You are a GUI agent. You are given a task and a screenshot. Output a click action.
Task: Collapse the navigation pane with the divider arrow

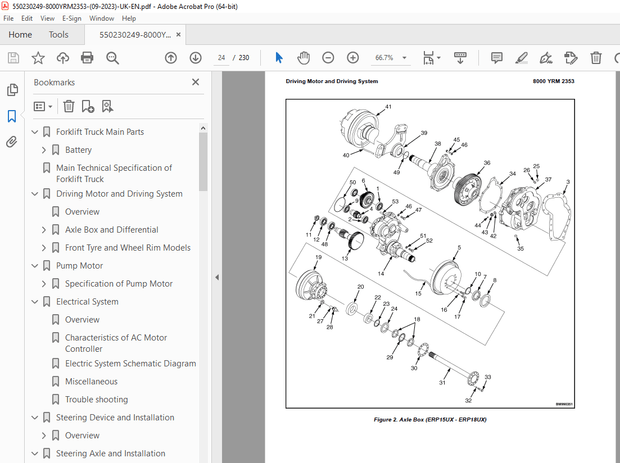[216, 277]
